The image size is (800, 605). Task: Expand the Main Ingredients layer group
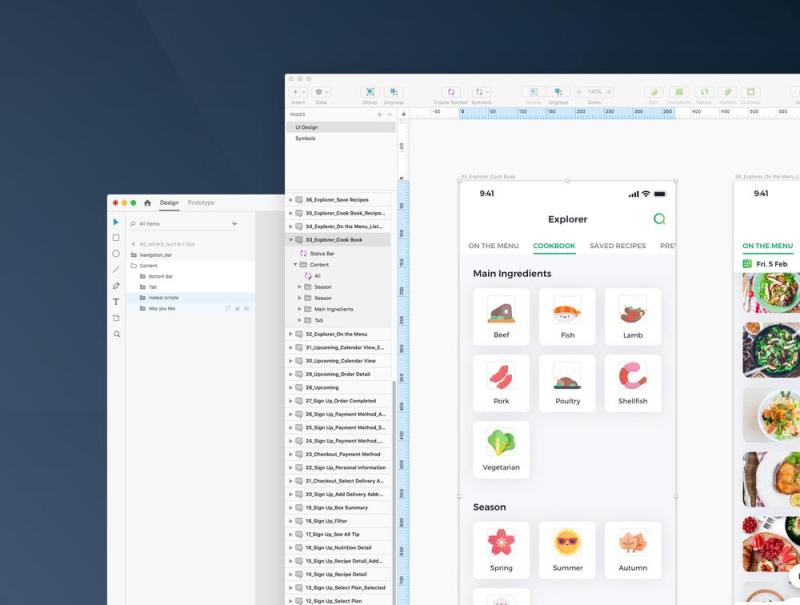(300, 309)
